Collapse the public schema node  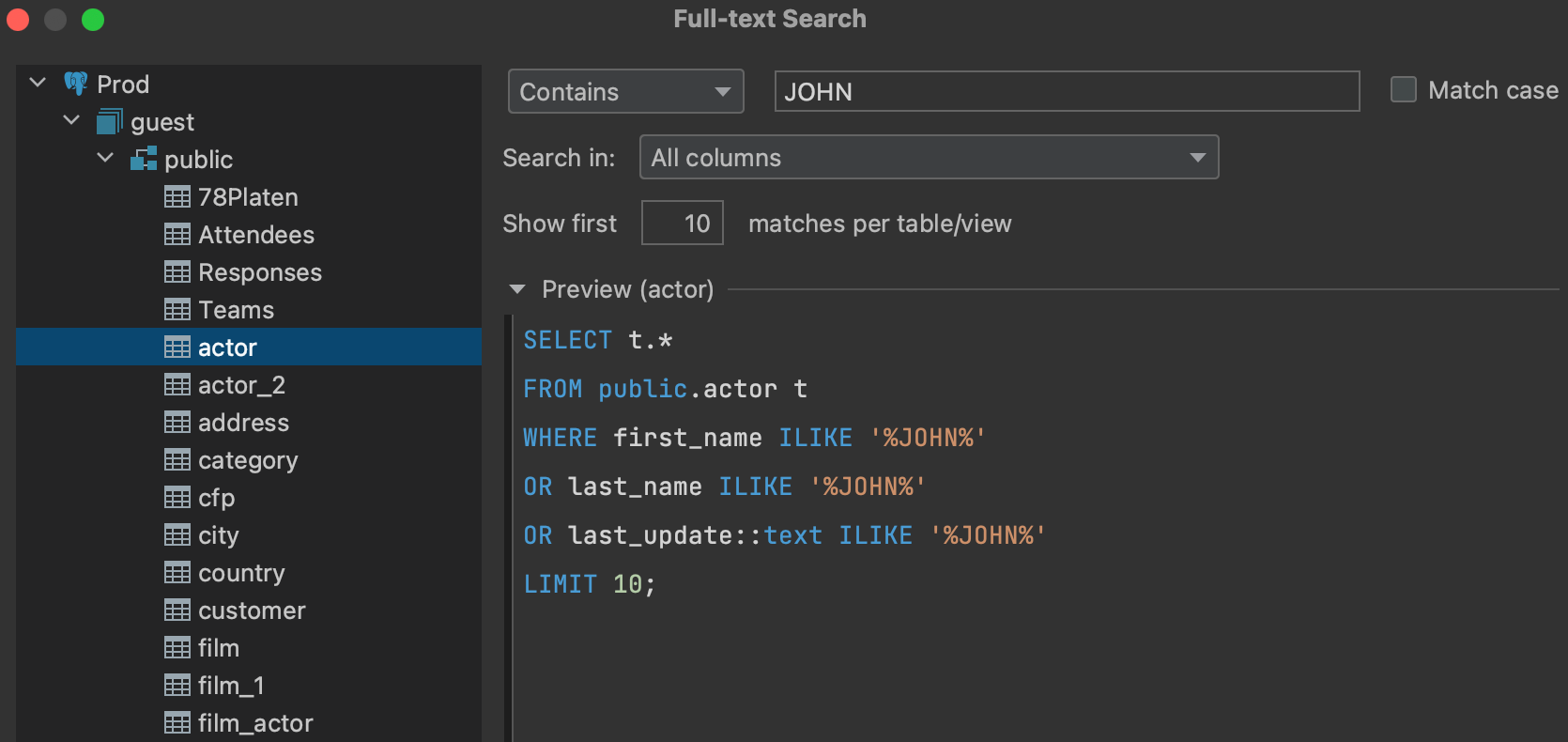(x=105, y=158)
